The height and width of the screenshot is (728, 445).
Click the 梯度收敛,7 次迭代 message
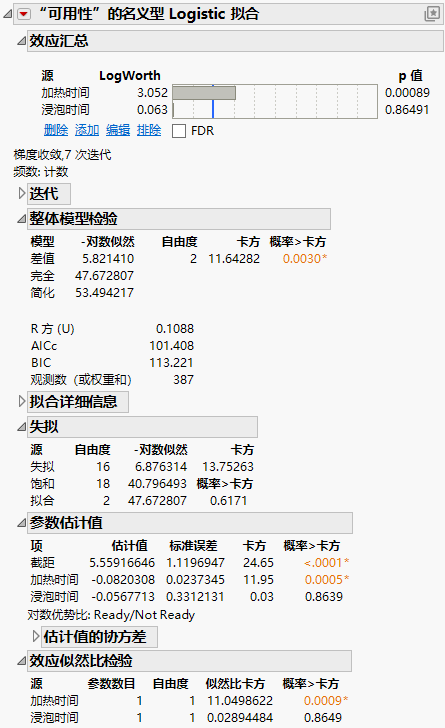[x=62, y=155]
